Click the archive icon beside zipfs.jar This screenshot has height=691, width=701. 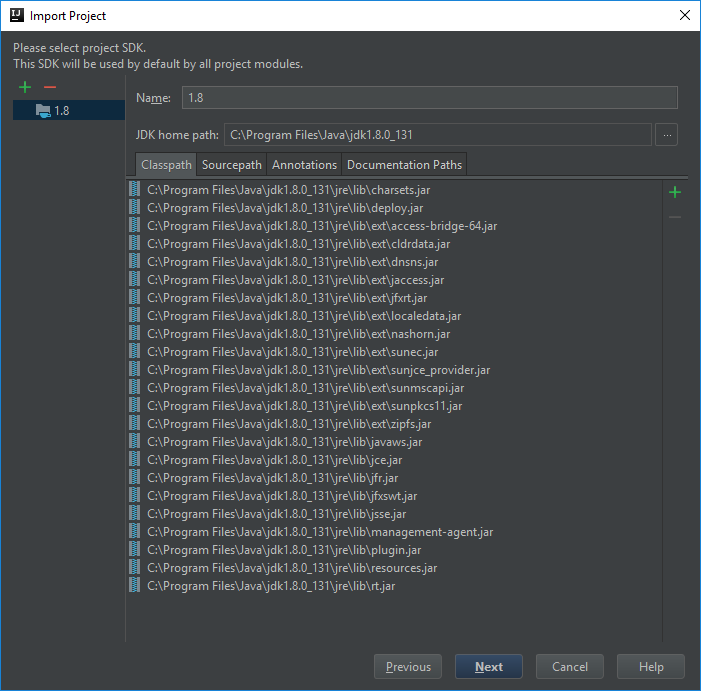[x=134, y=423]
